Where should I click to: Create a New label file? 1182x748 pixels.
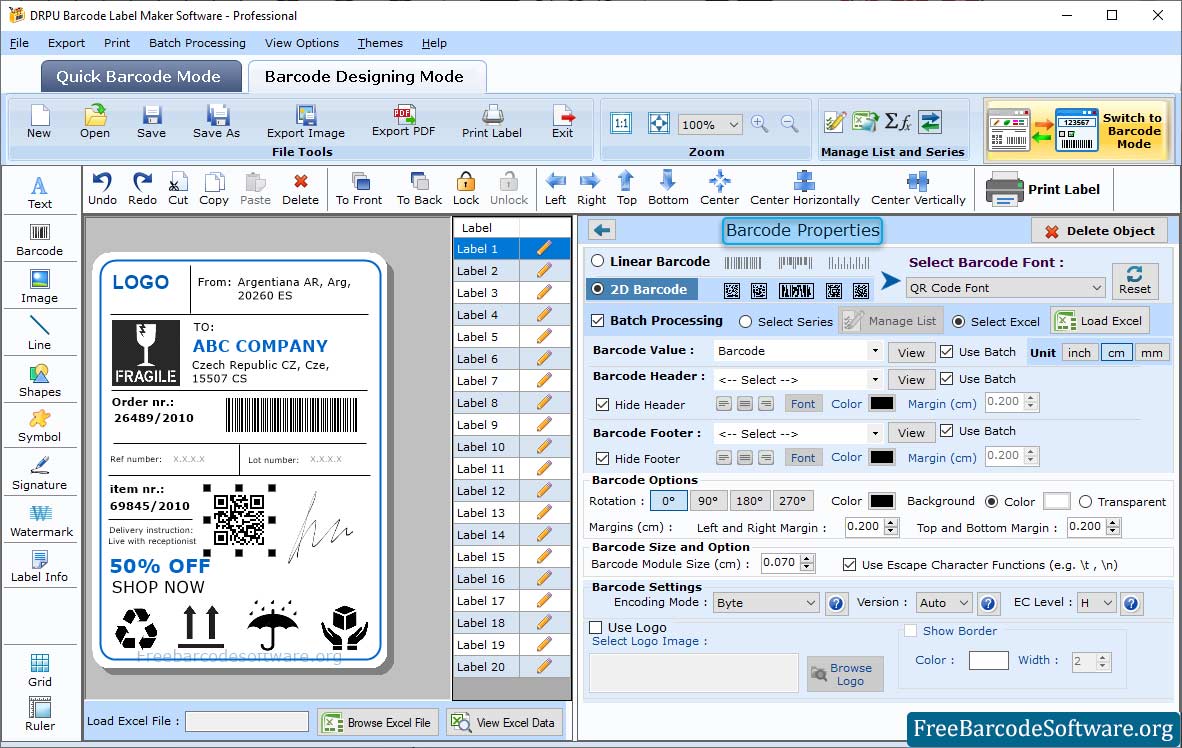tap(39, 122)
